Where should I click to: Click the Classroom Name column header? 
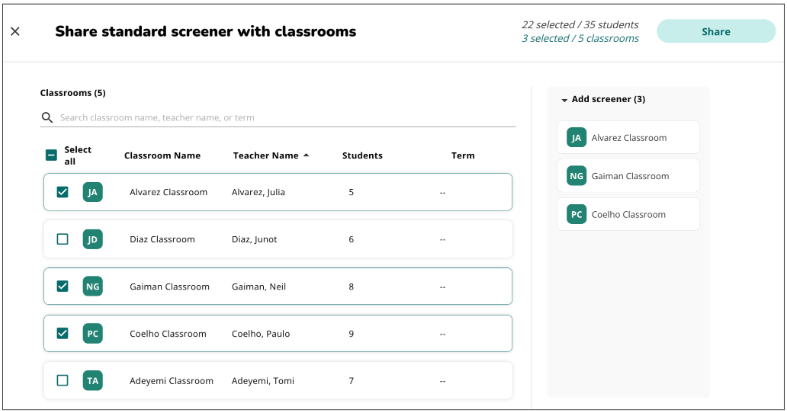tap(162, 156)
